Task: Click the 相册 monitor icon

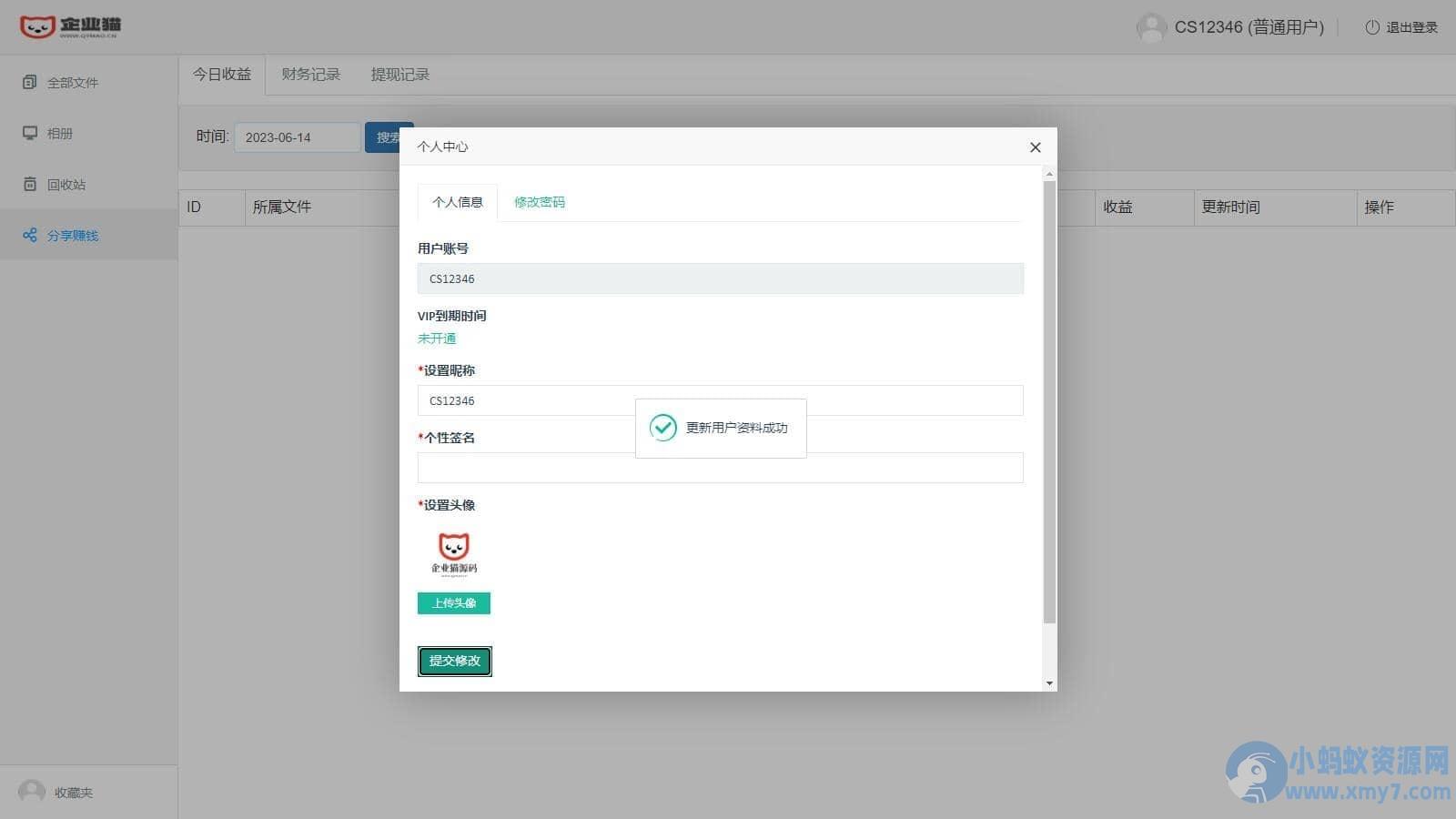Action: (x=30, y=133)
